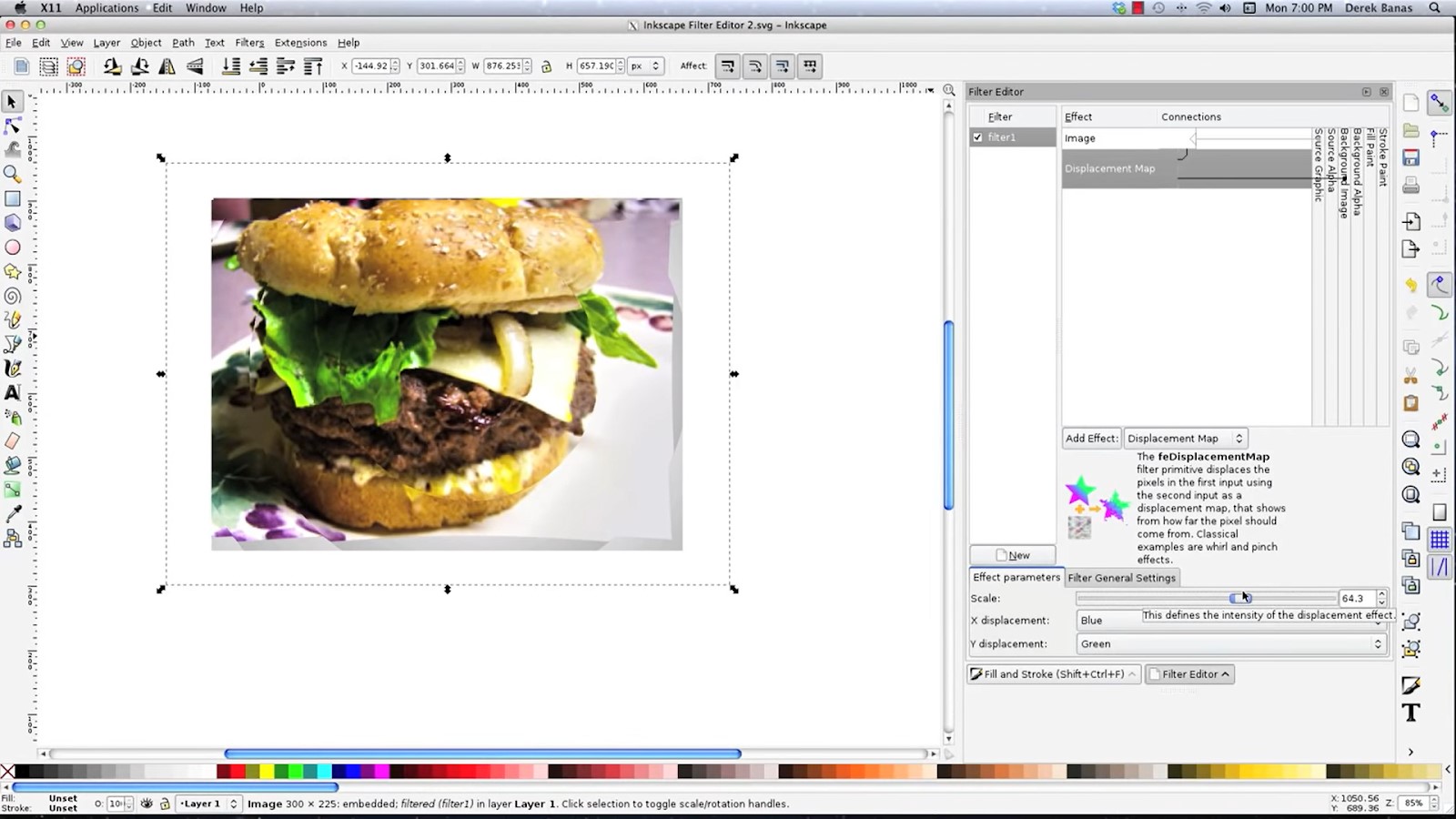The width and height of the screenshot is (1456, 819).
Task: Select the Star polygon tool
Action: pyautogui.click(x=13, y=271)
